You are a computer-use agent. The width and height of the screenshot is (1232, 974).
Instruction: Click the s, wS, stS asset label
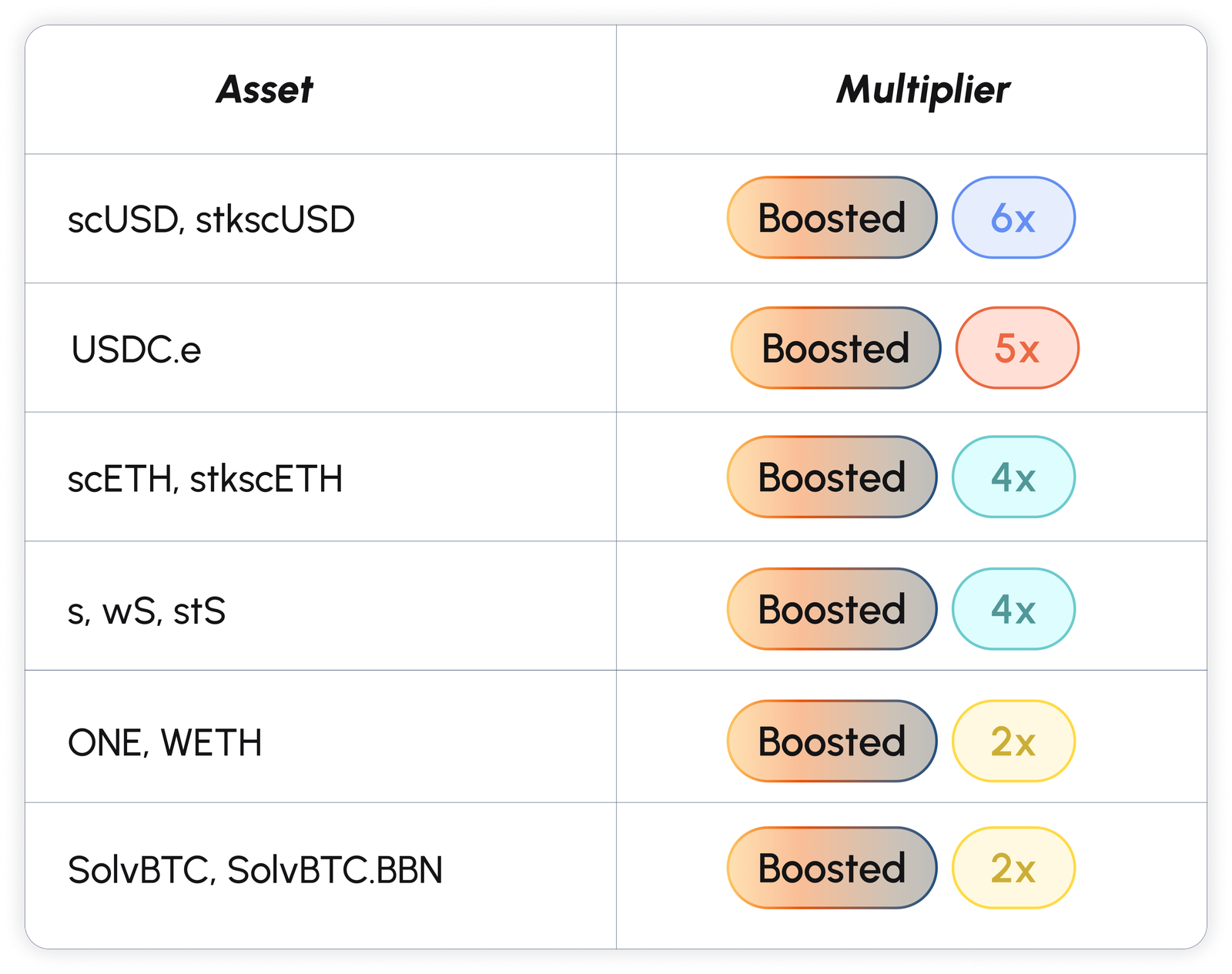pyautogui.click(x=146, y=611)
